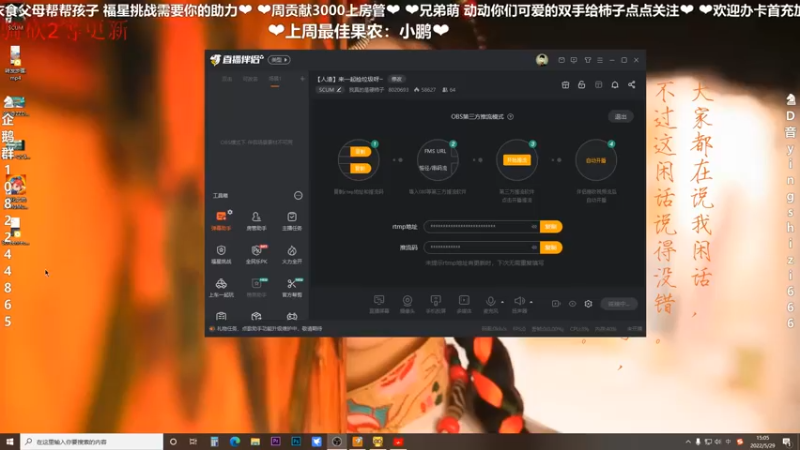The width and height of the screenshot is (800, 450).
Task: Edit the SCUM game category tag
Action: (330, 90)
